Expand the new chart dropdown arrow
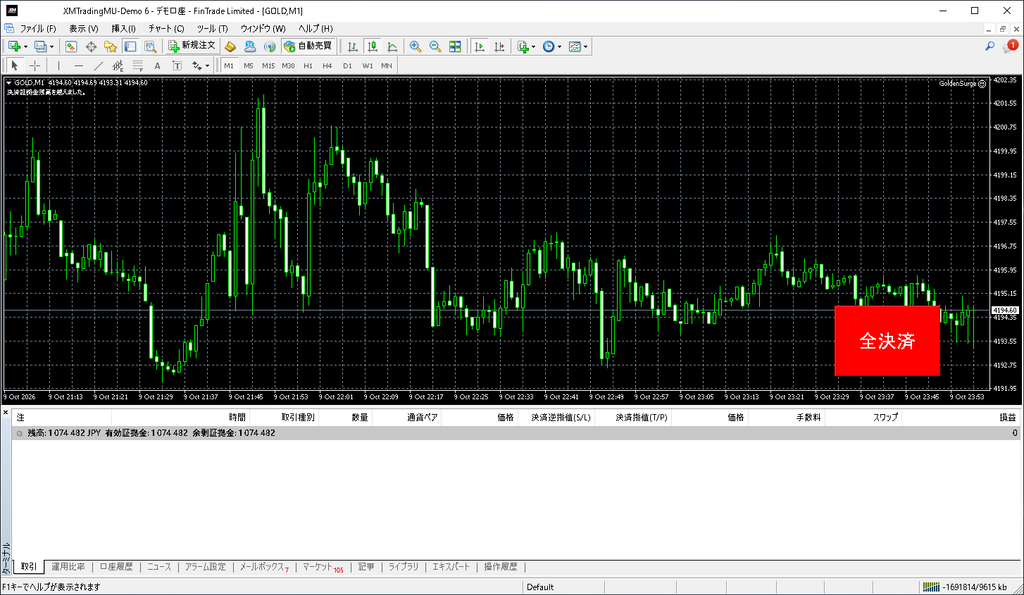1024x595 pixels. (25, 47)
